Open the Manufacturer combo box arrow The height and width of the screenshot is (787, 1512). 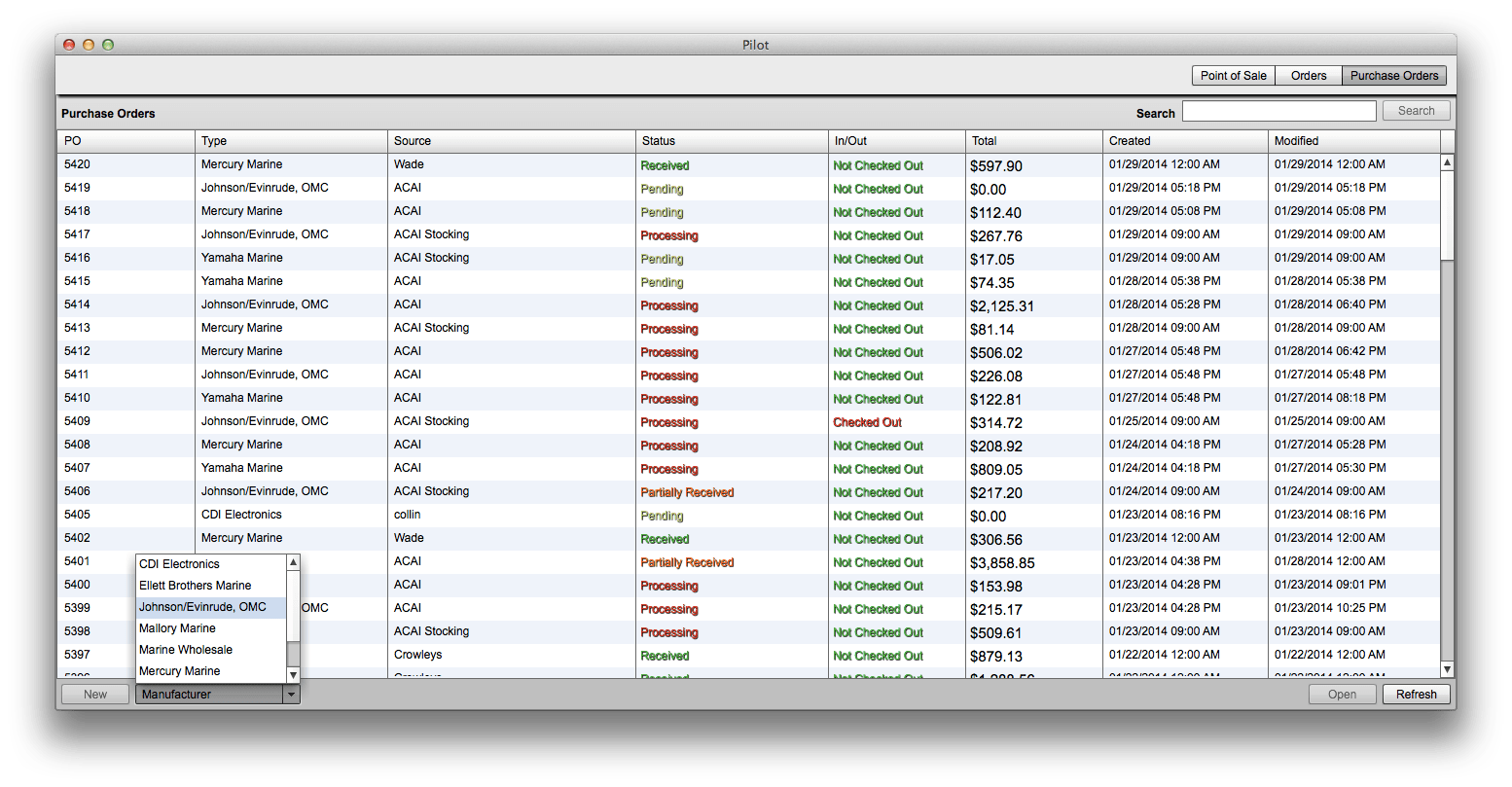[290, 695]
